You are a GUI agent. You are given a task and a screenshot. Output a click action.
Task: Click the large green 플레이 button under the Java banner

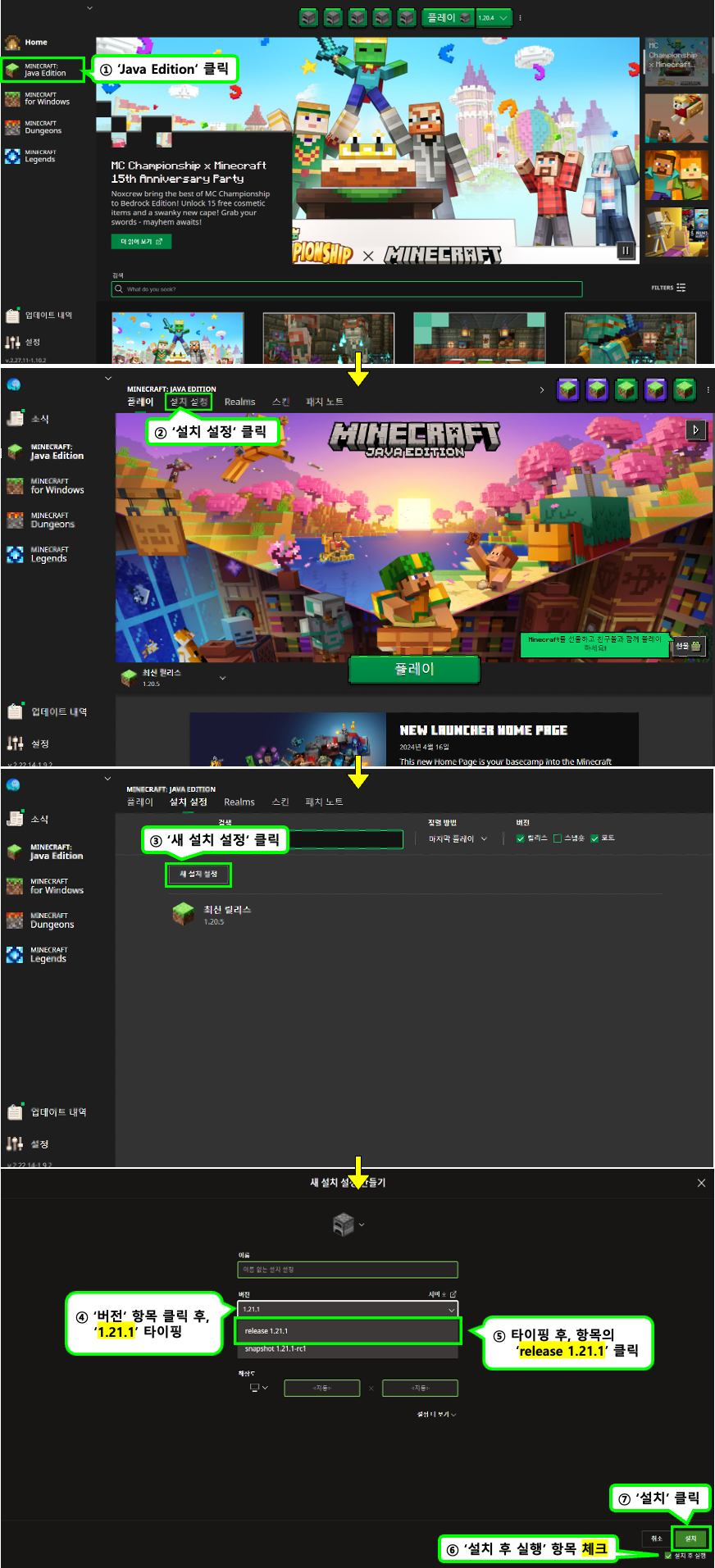[414, 669]
